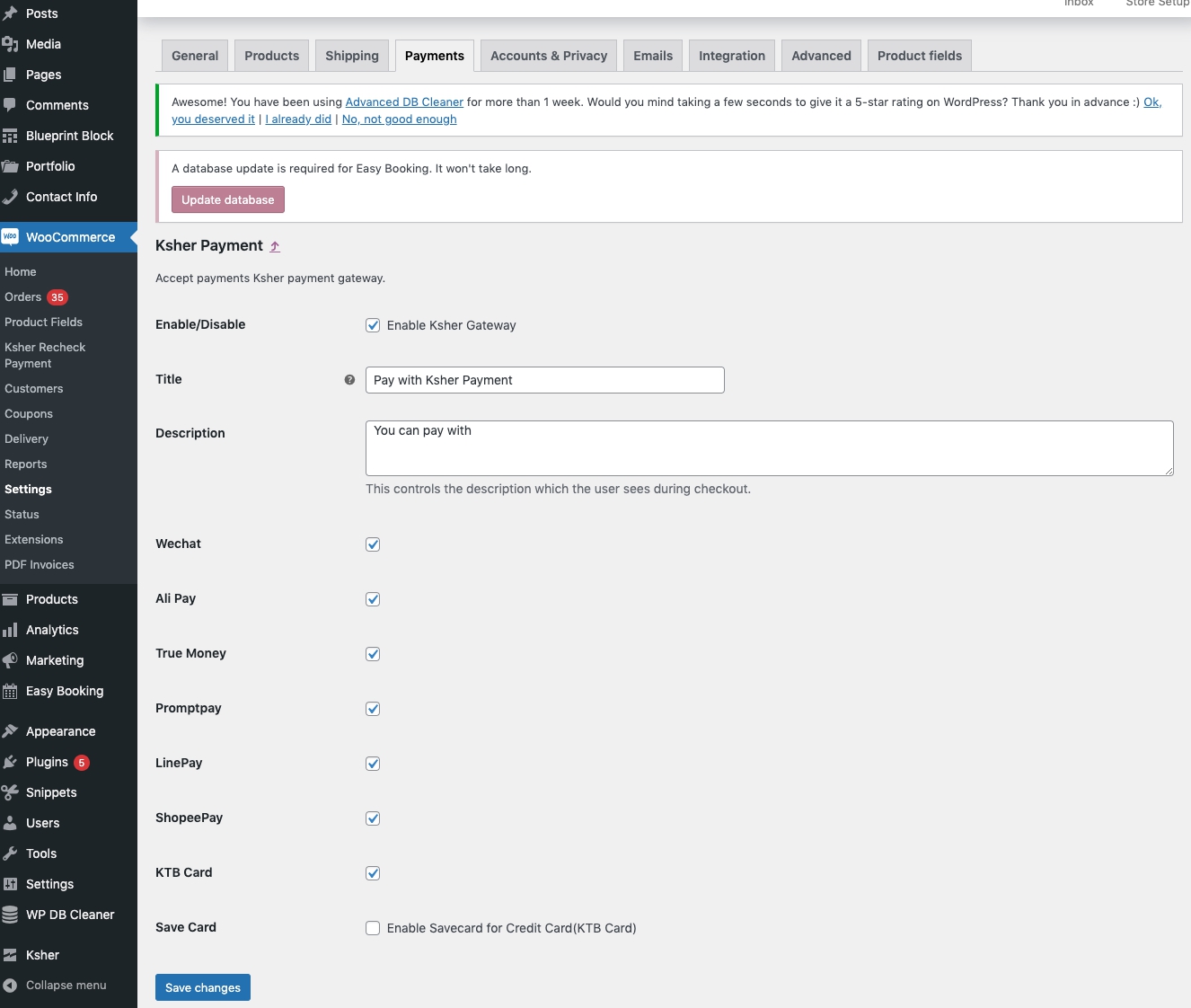Open the Delivery submenu item
The height and width of the screenshot is (1008, 1191).
coord(27,439)
